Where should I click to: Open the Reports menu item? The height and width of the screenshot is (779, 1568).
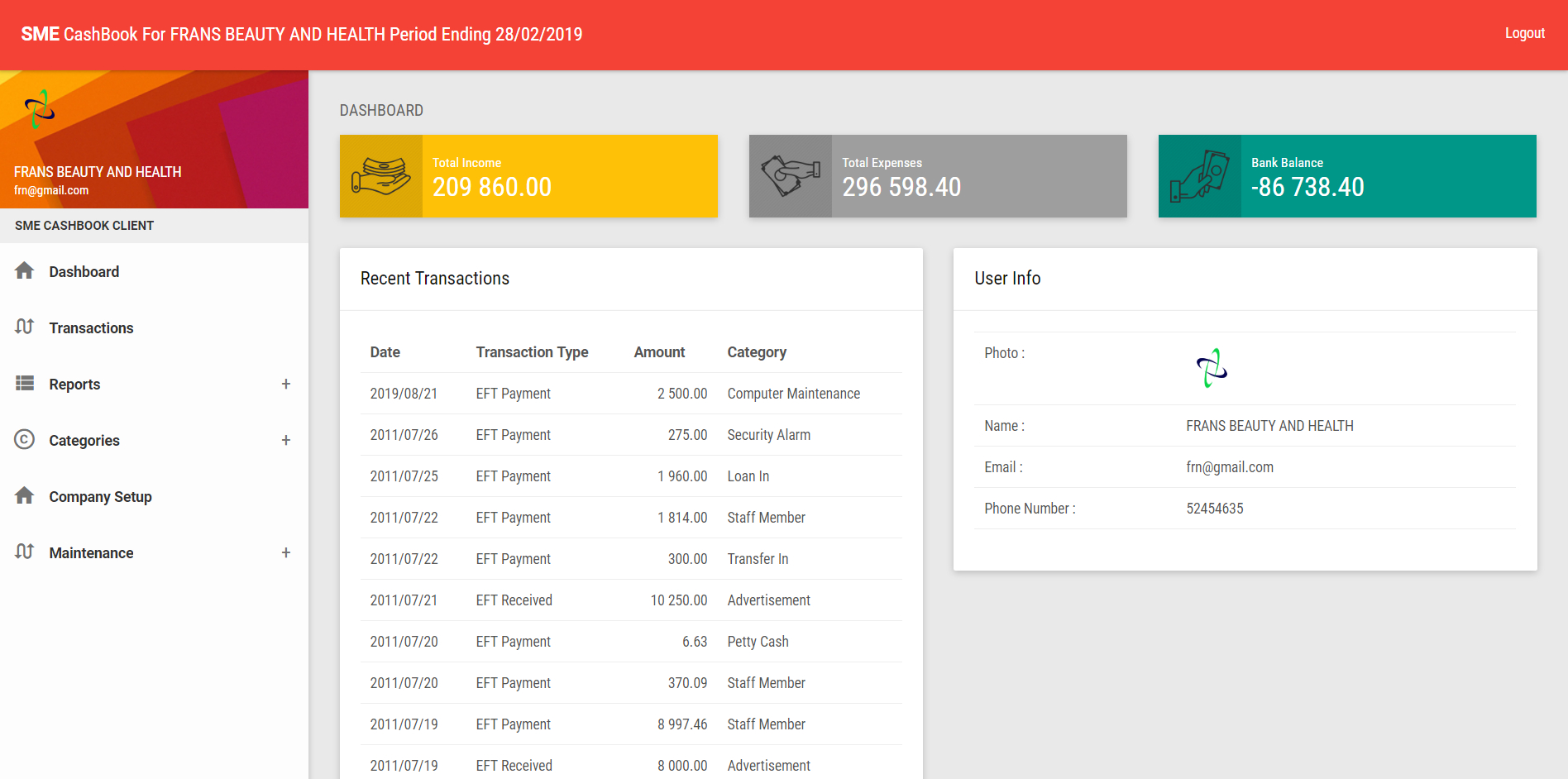click(154, 384)
